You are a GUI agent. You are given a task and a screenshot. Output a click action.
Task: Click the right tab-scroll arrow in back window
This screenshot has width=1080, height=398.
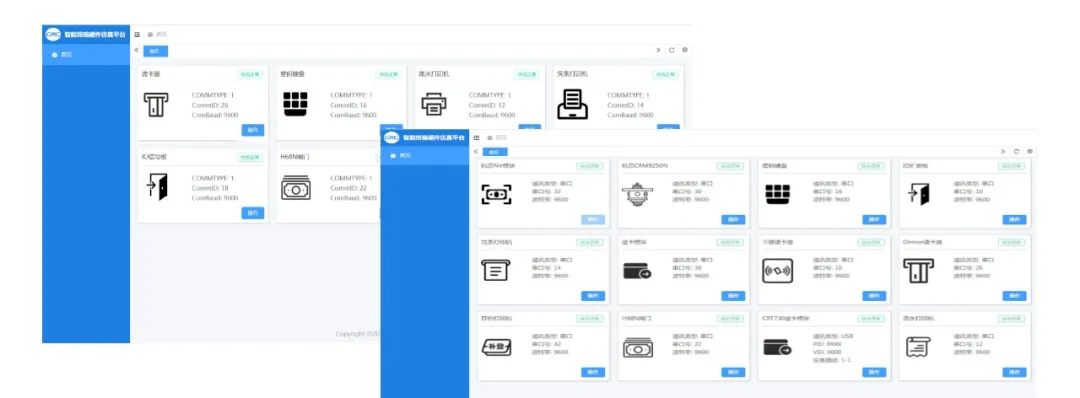point(658,50)
